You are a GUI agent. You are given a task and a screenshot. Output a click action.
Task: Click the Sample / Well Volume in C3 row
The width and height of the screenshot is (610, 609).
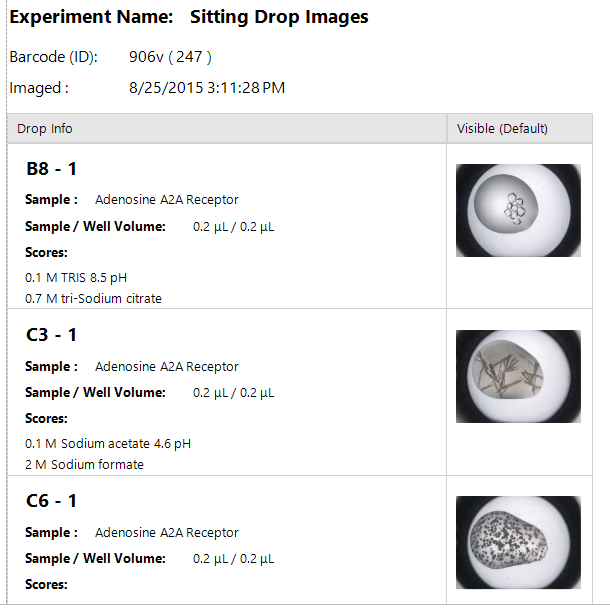pyautogui.click(x=233, y=393)
